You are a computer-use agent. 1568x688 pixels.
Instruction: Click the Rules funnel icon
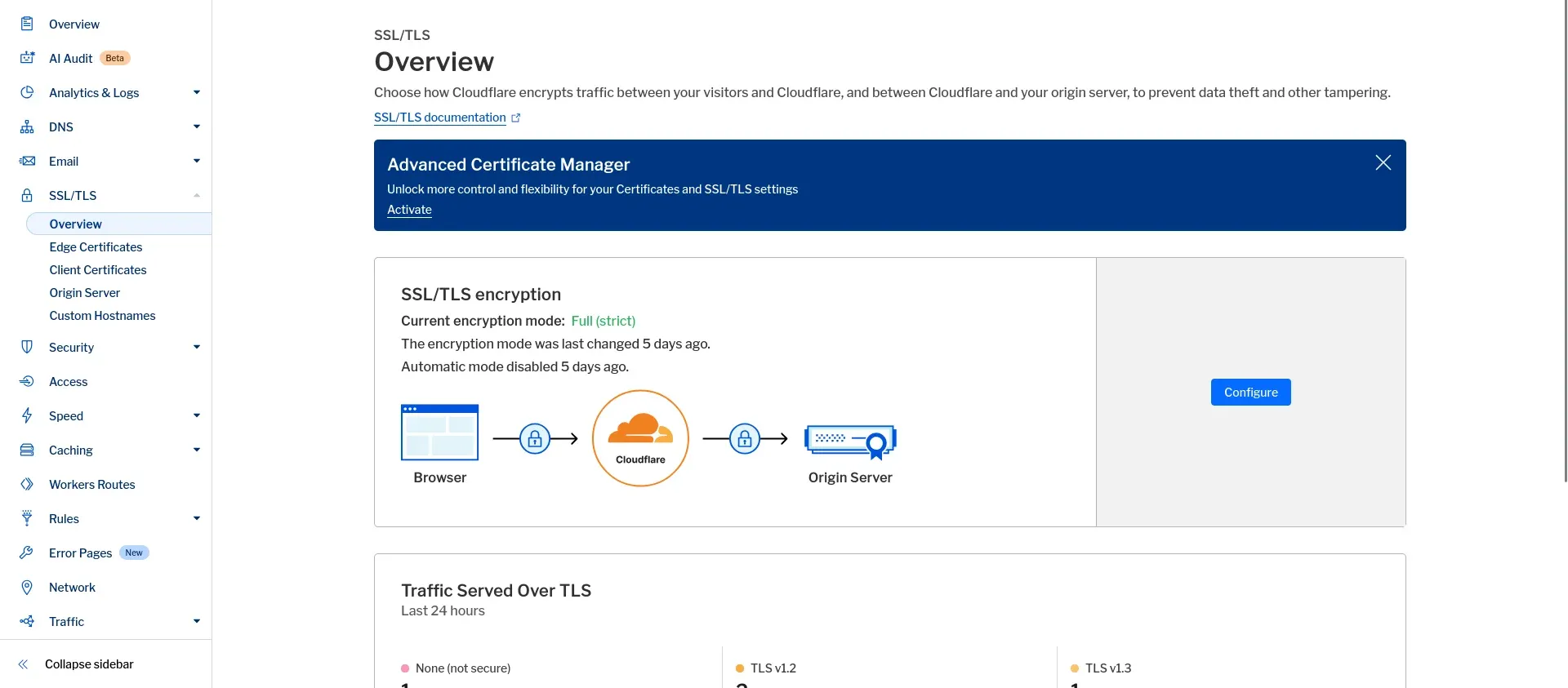pos(27,518)
